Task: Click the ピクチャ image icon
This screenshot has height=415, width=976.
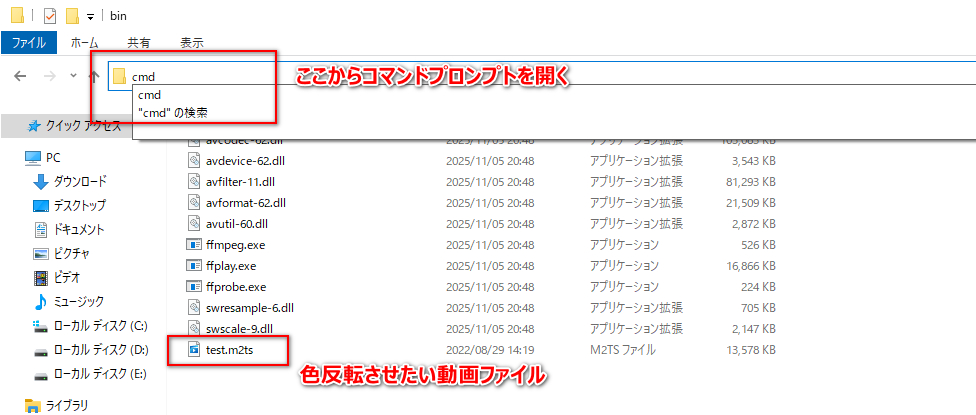Action: [40, 254]
